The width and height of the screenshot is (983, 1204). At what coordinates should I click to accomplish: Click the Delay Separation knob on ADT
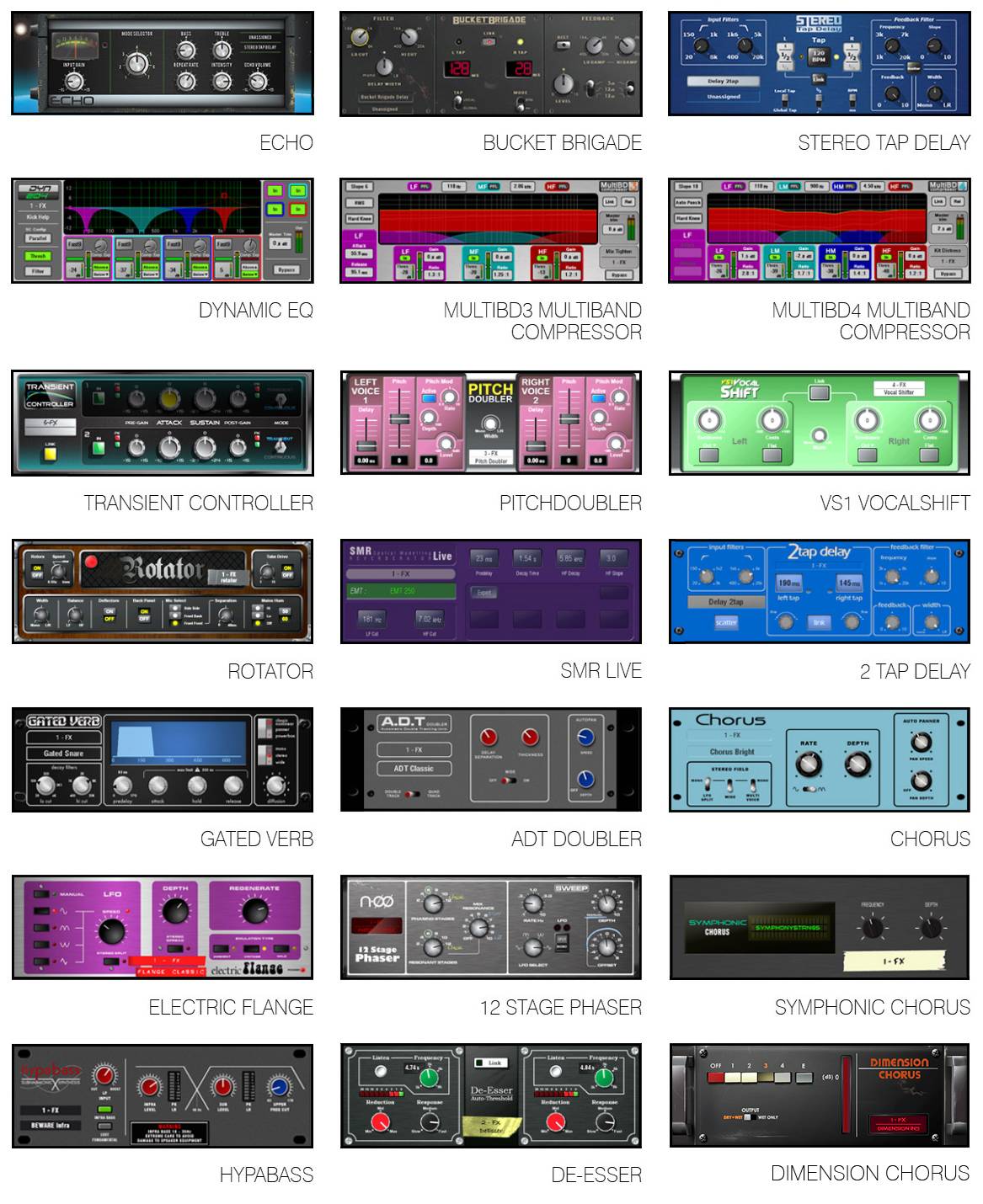coord(489,737)
